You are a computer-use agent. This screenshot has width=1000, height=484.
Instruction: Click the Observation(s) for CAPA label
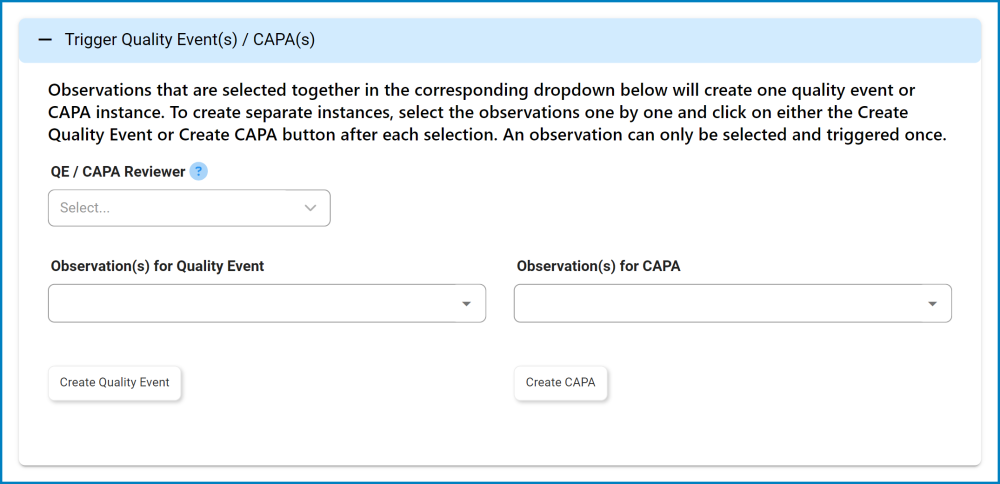pyautogui.click(x=598, y=267)
